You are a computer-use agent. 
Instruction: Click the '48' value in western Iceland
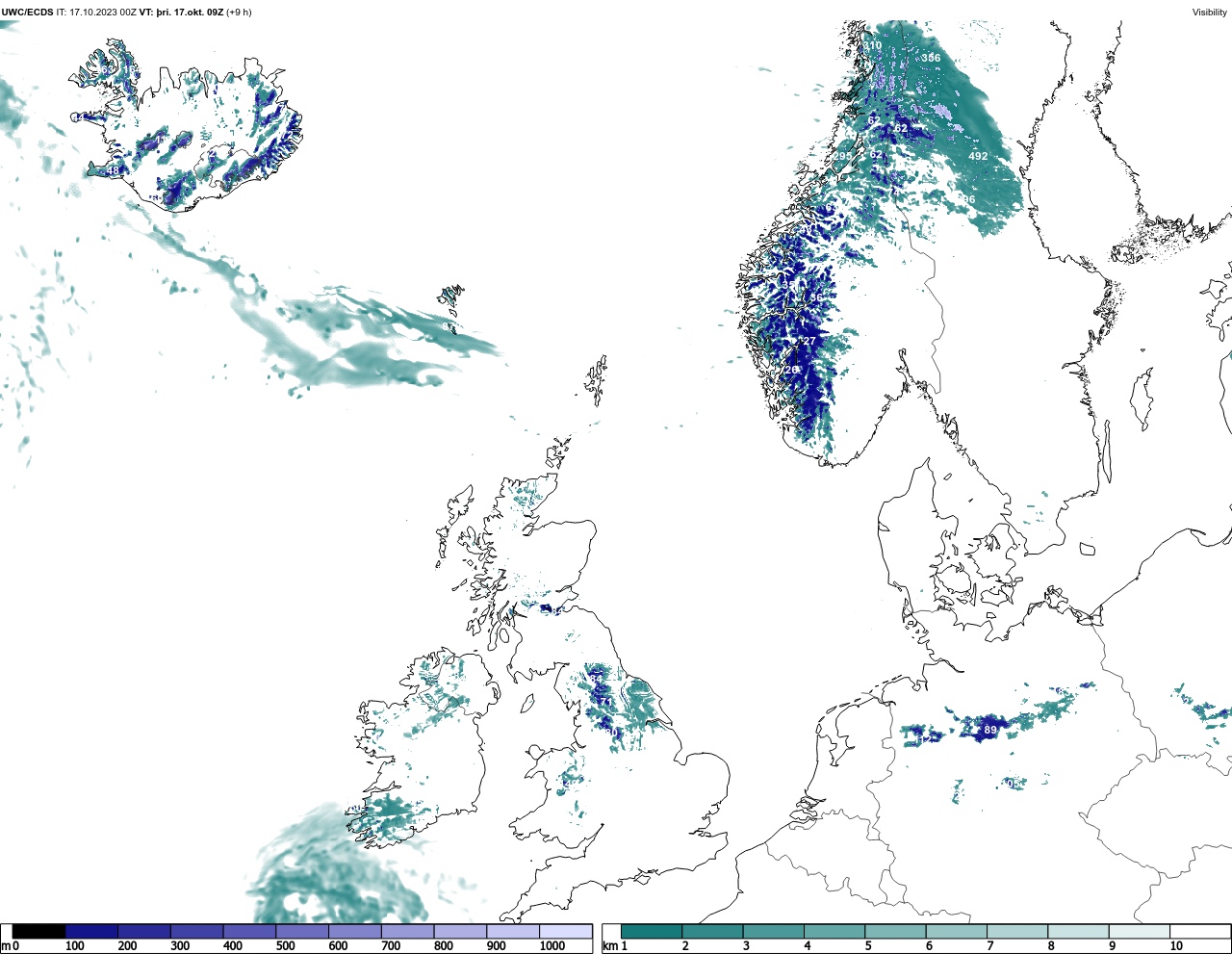click(x=113, y=171)
